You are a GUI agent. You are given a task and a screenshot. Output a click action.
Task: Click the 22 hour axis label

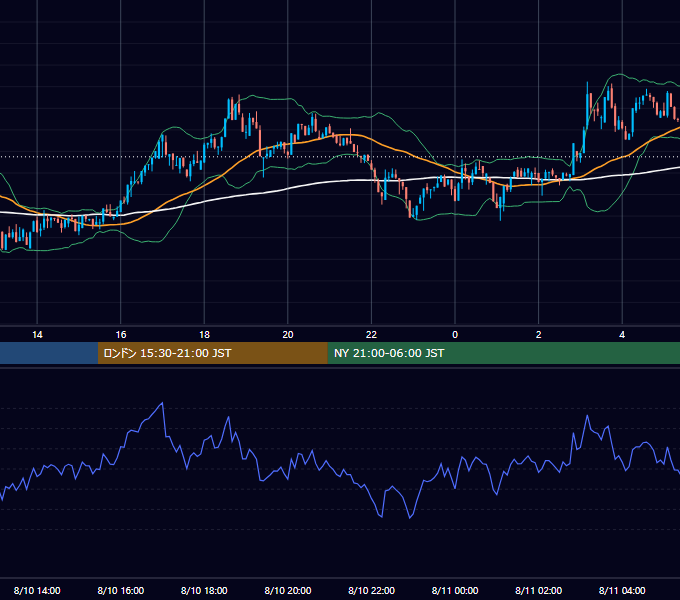click(371, 335)
